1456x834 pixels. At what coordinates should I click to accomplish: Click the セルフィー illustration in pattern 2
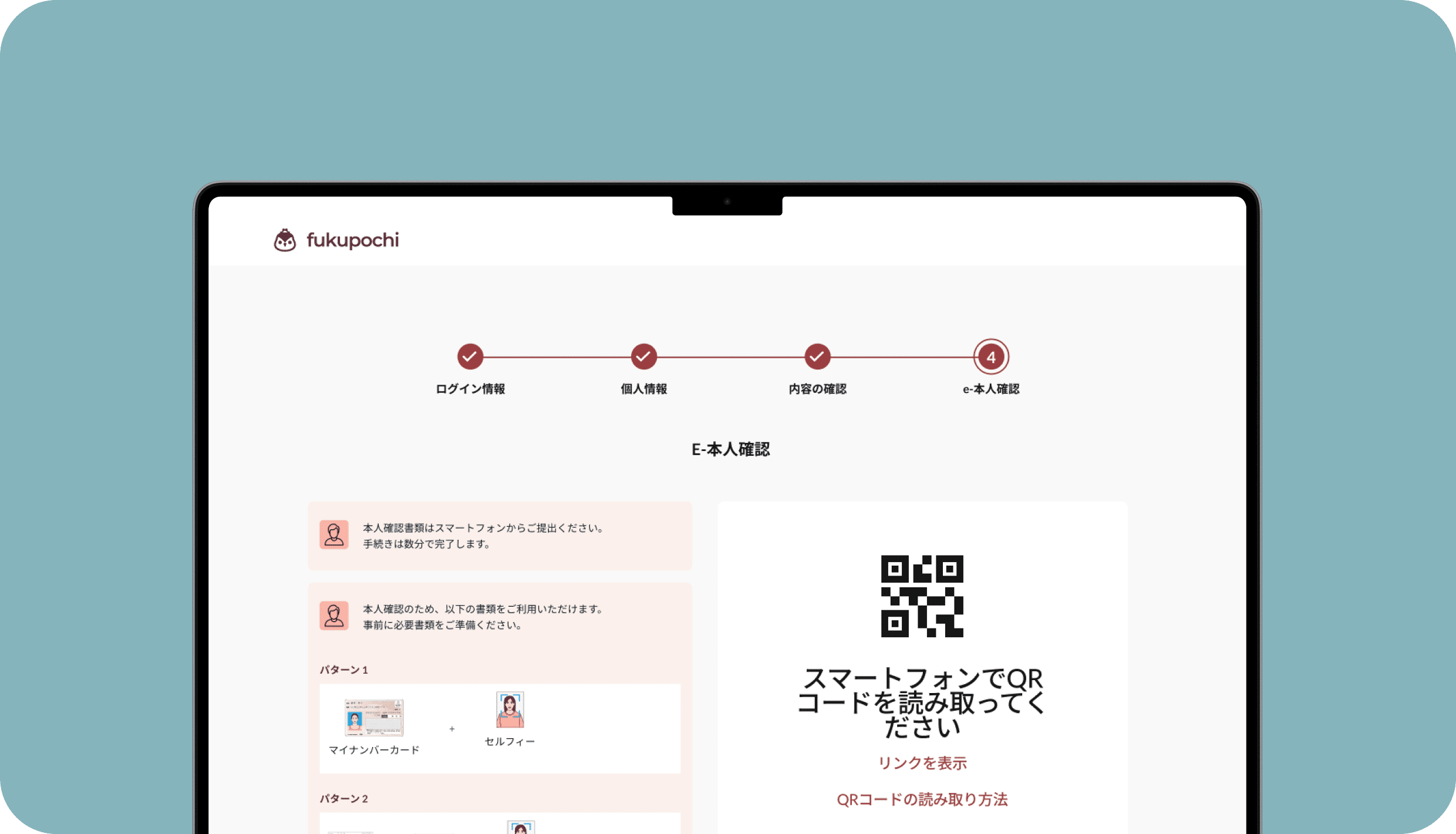[521, 828]
